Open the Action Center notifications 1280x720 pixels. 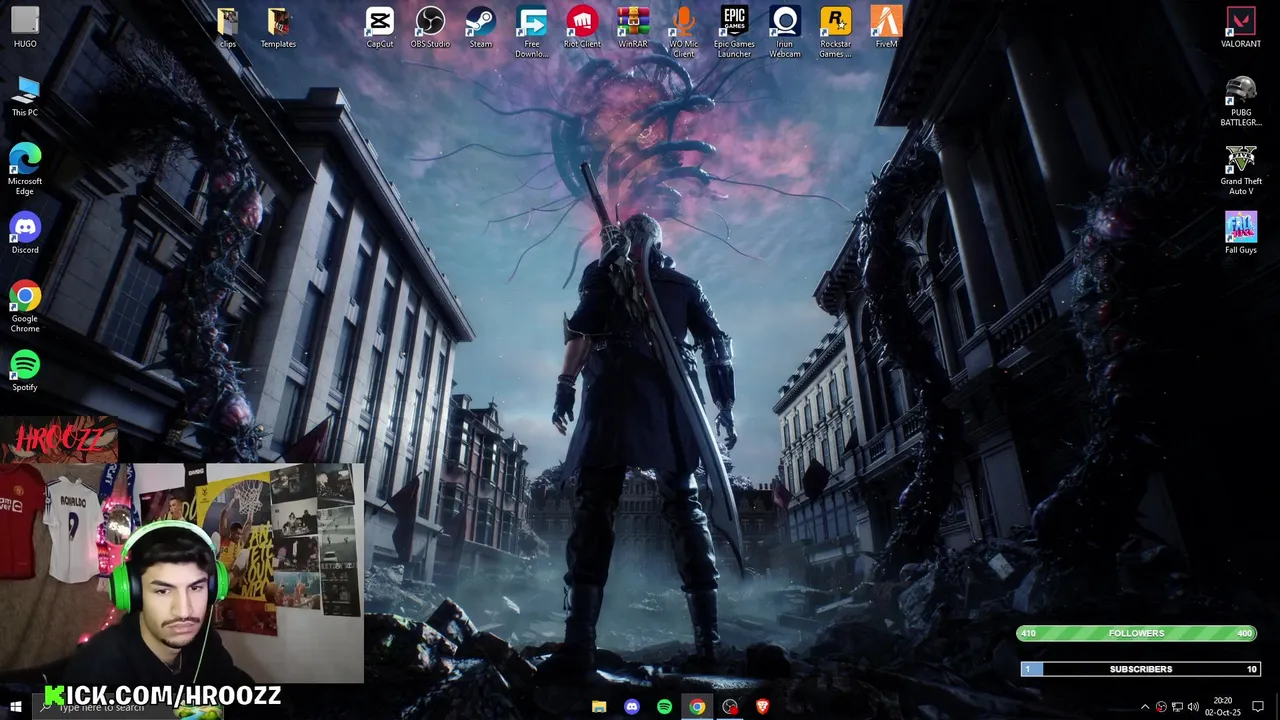pos(1258,707)
